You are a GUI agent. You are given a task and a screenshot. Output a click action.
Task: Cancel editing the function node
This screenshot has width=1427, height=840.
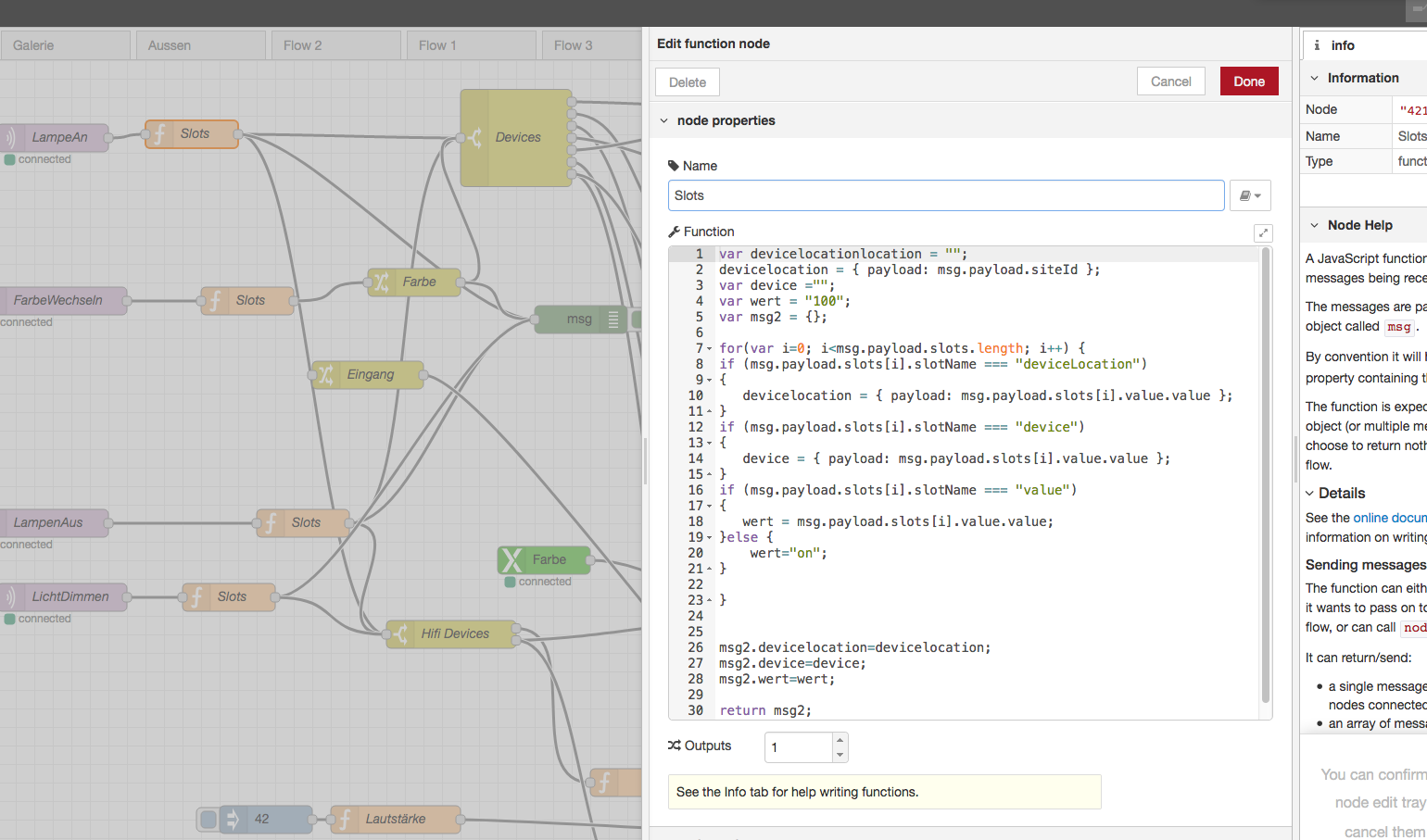pos(1170,81)
